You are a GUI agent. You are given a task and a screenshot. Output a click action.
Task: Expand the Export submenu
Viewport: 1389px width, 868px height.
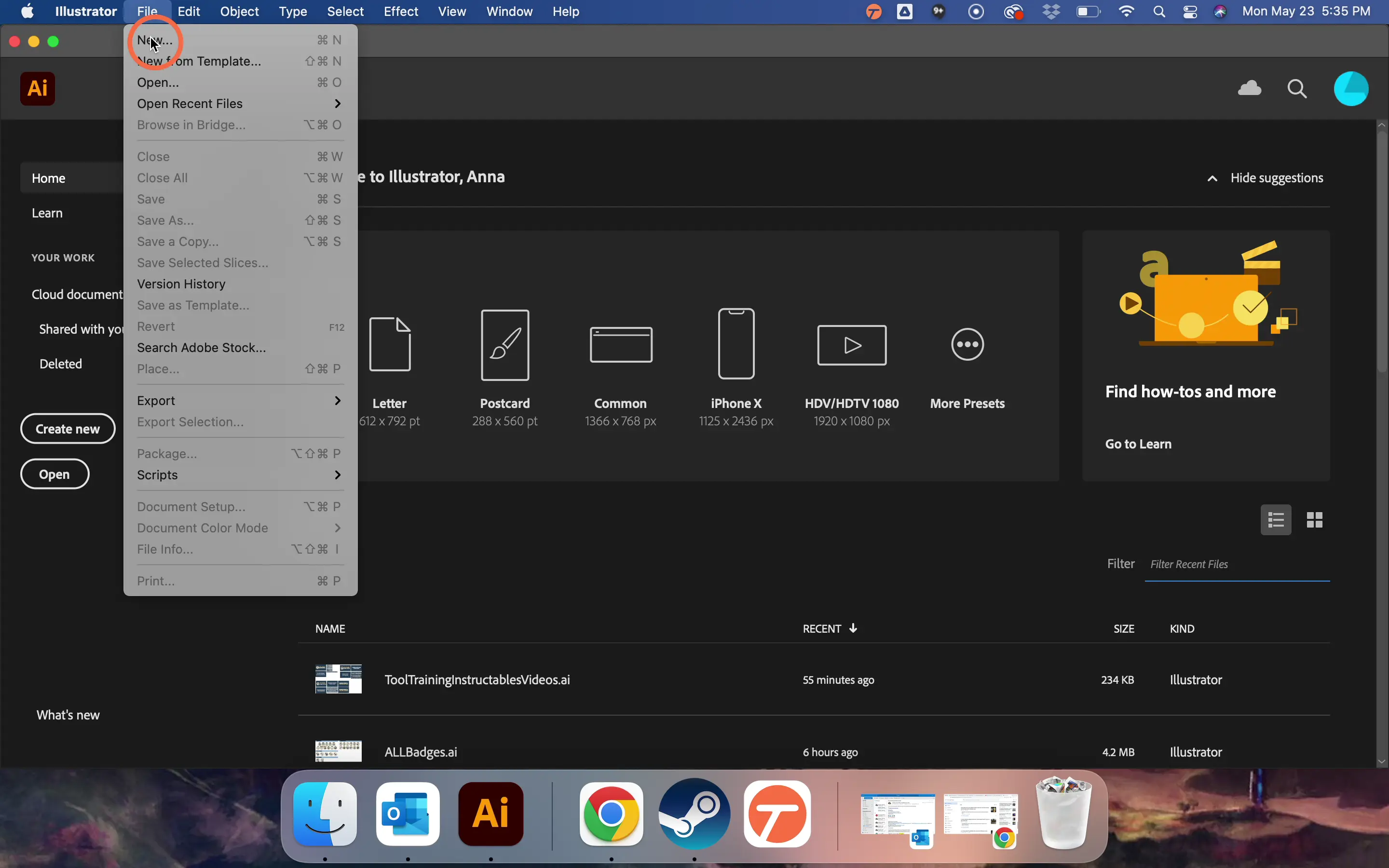[x=240, y=400]
